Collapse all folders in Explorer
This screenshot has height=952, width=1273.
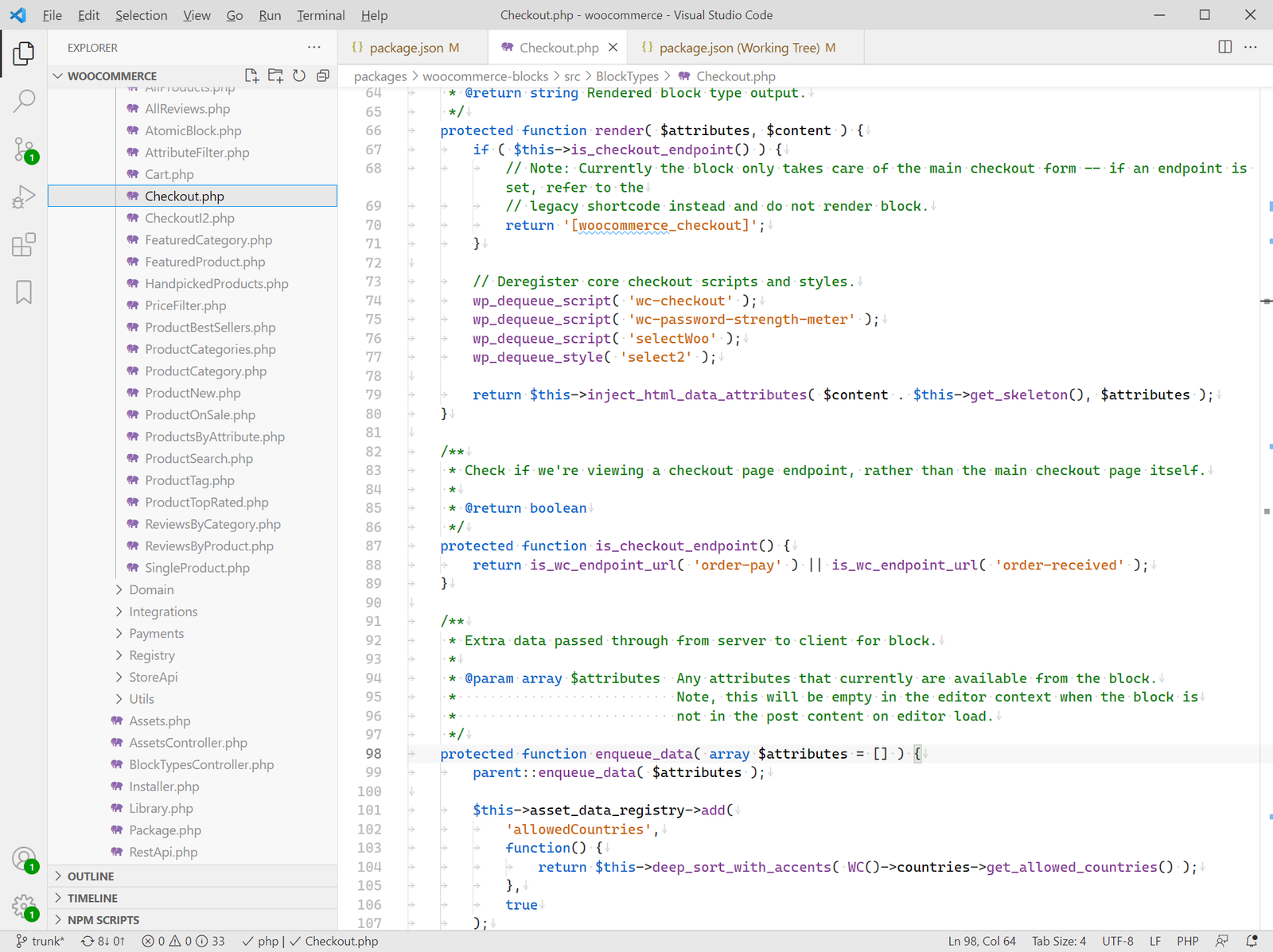323,76
